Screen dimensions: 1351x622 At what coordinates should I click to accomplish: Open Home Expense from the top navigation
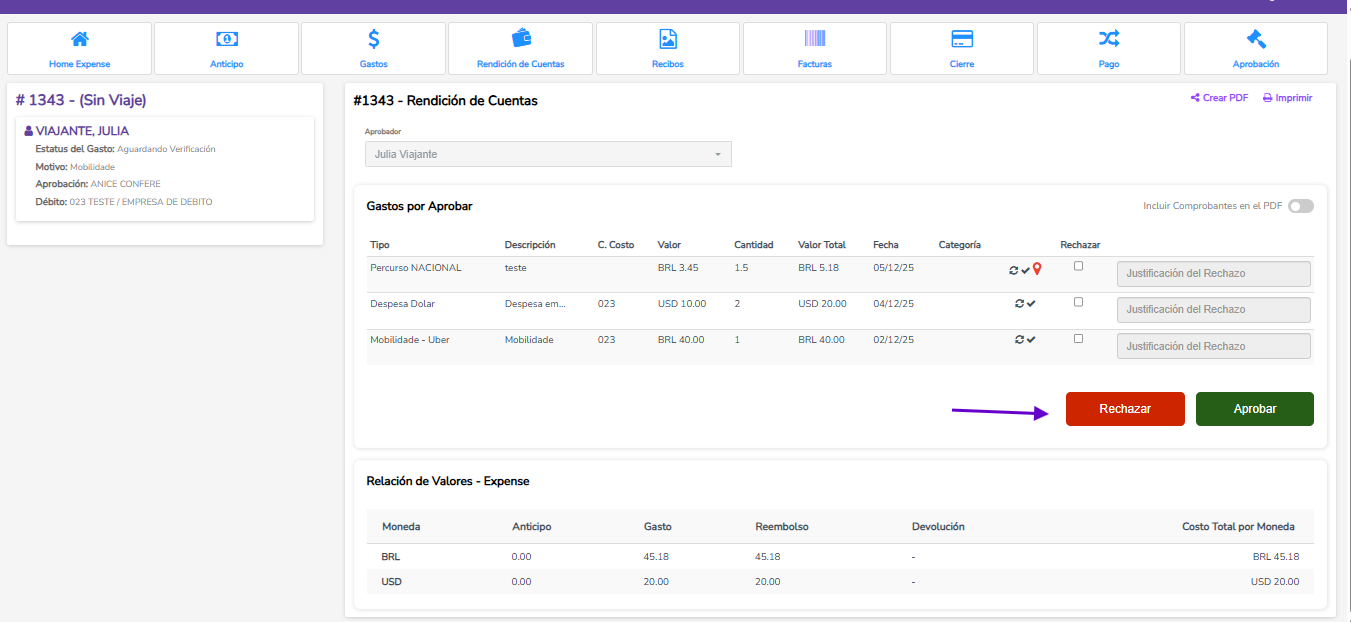(80, 48)
